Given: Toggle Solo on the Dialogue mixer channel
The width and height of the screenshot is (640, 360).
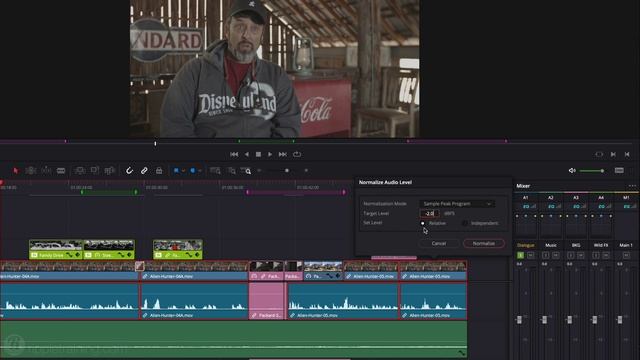Looking at the screenshot, I should pyautogui.click(x=520, y=256).
